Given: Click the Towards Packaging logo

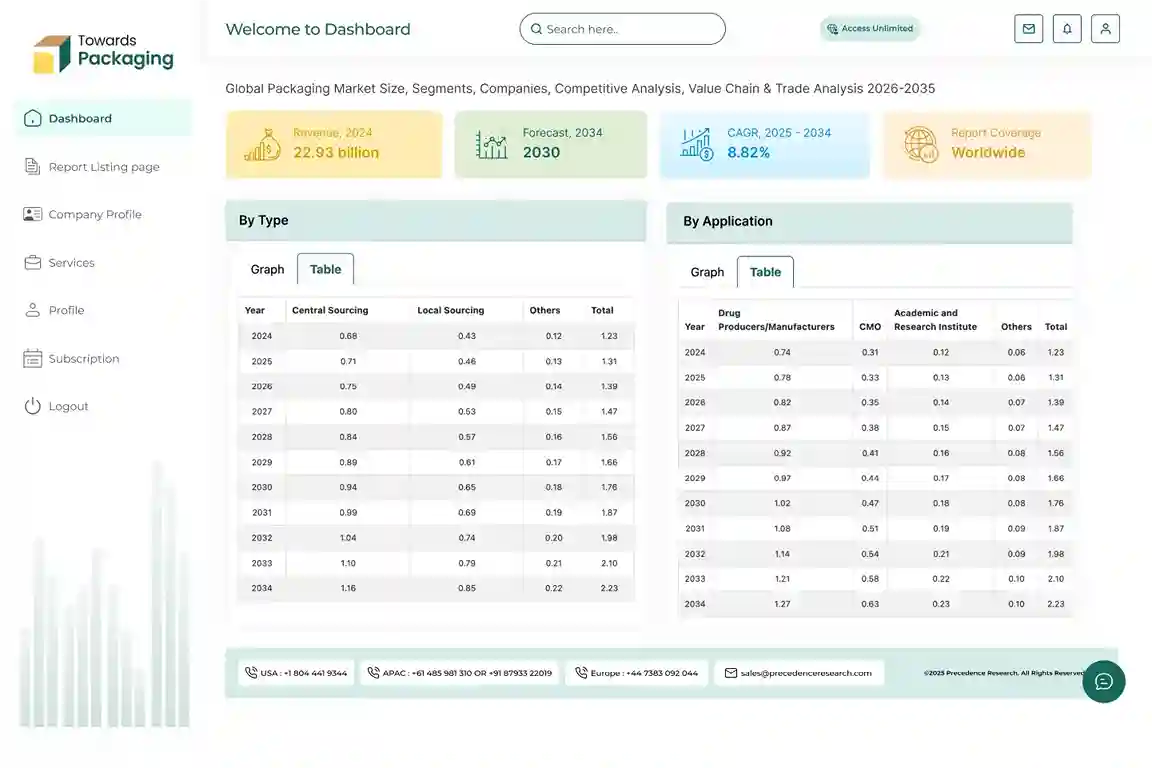Looking at the screenshot, I should pos(103,53).
